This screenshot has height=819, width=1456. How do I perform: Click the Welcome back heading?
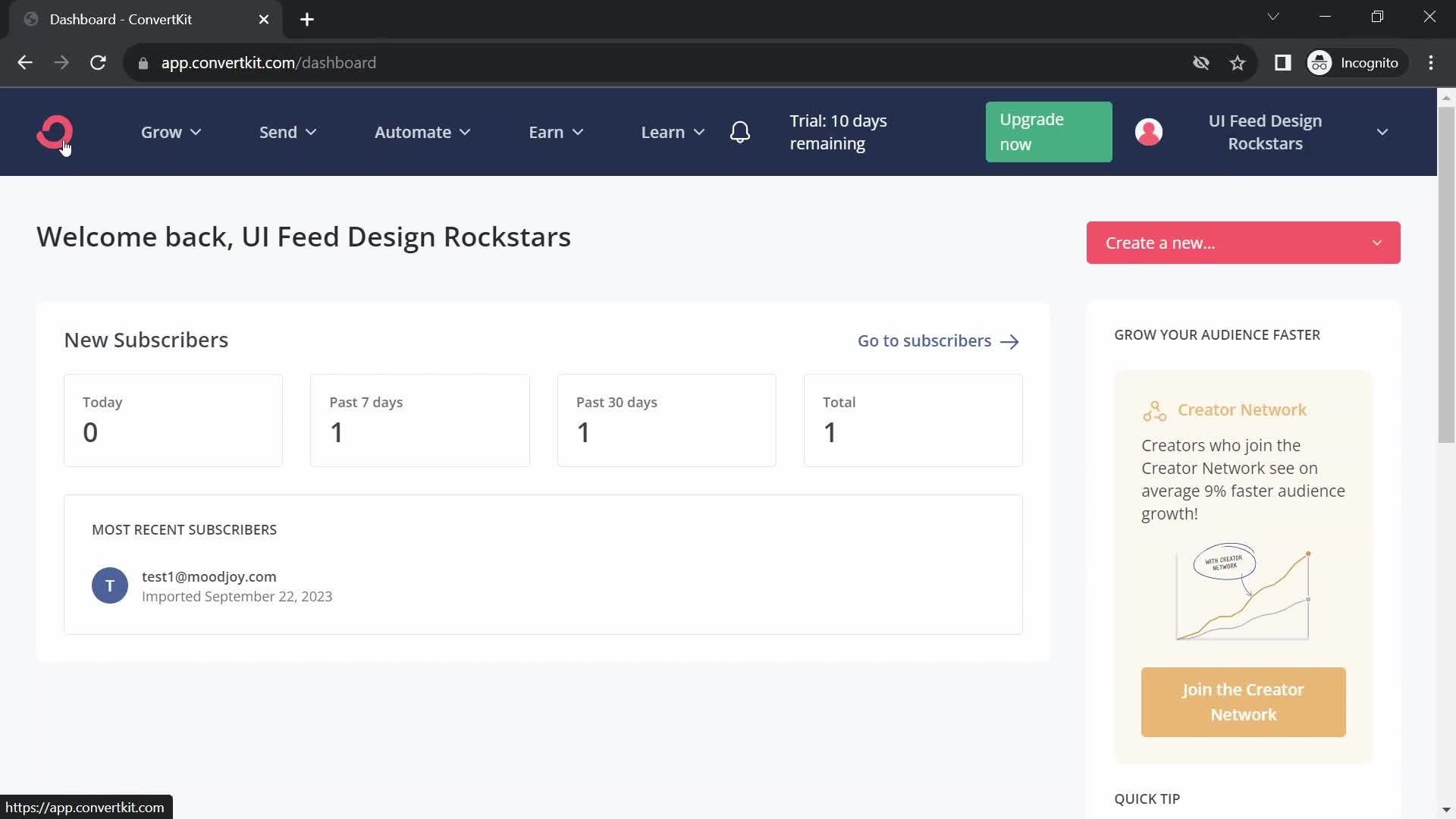tap(303, 237)
